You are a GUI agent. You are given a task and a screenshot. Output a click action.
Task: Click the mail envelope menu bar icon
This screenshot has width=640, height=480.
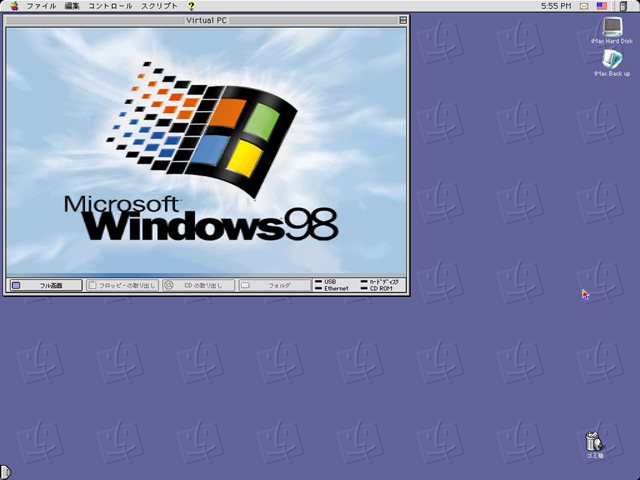pos(584,6)
